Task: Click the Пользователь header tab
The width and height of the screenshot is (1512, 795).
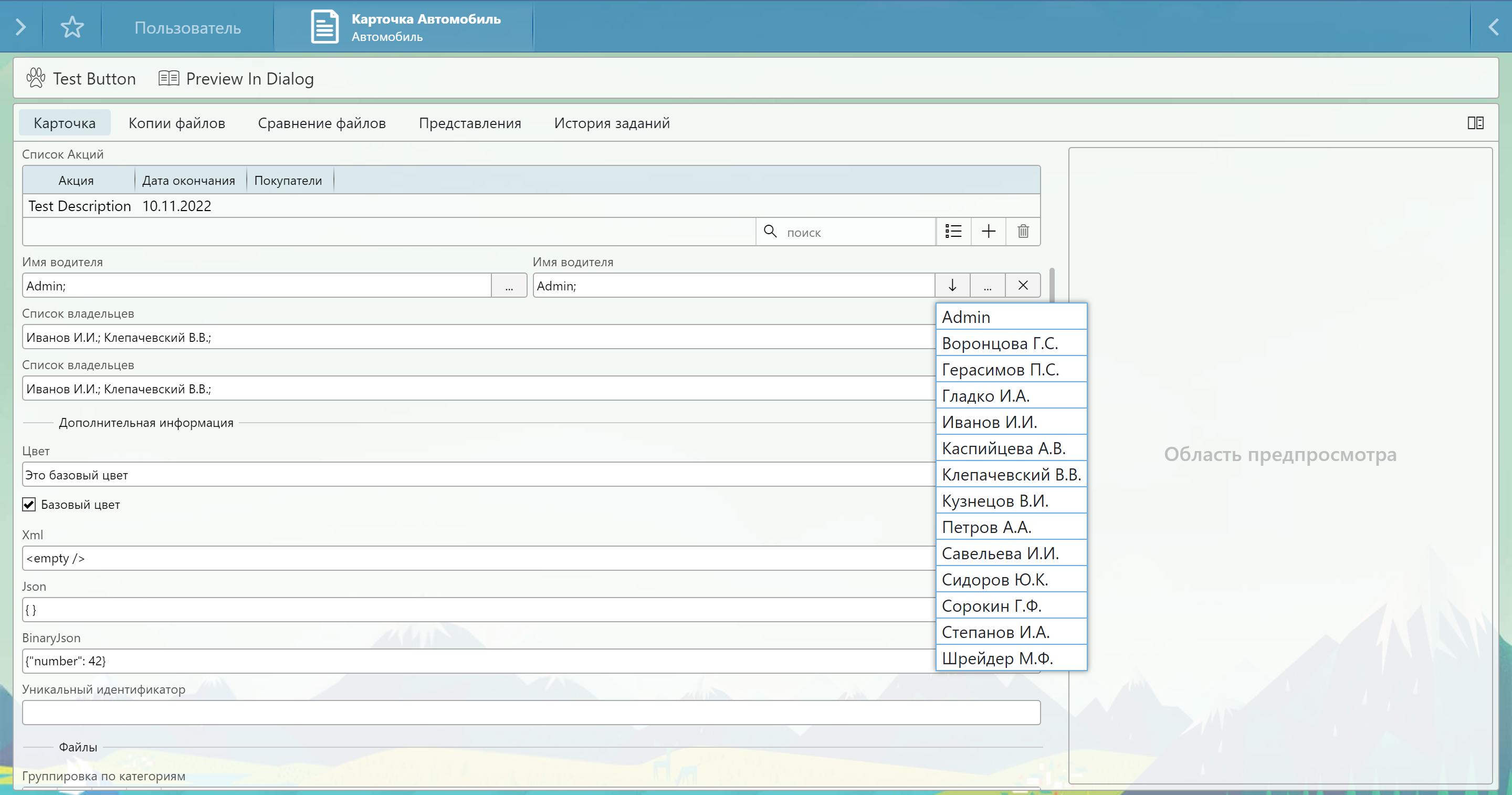Action: pyautogui.click(x=187, y=28)
